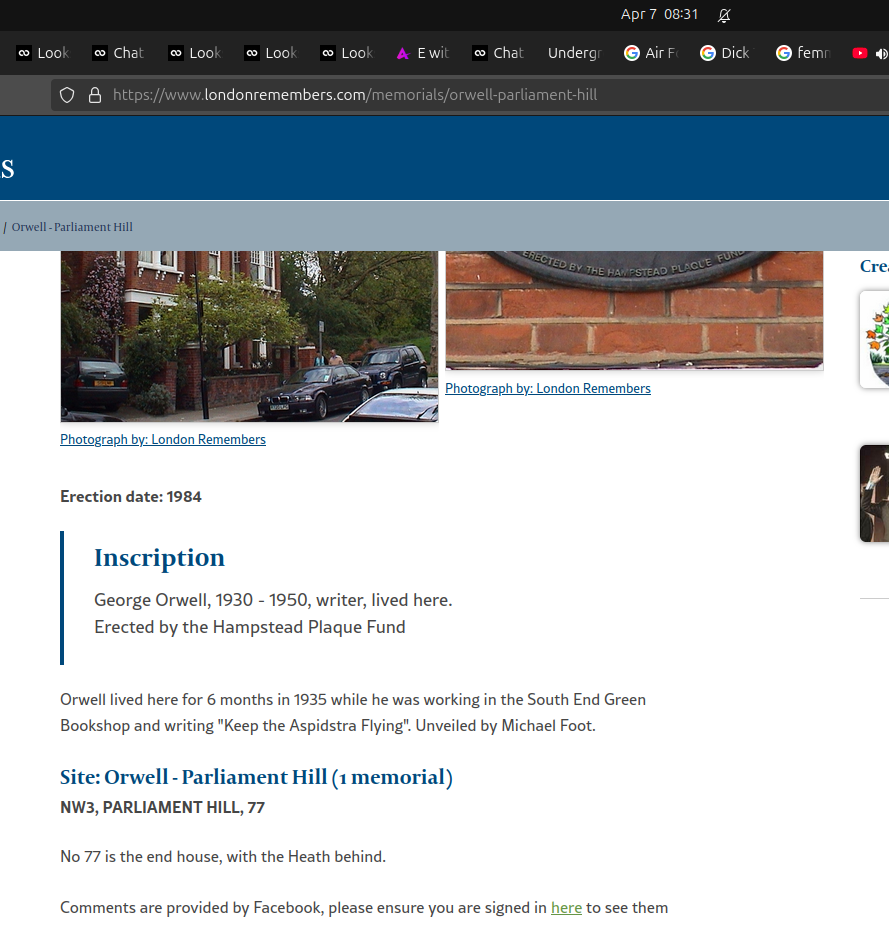Click 'George Orwell, 1930 - 1950' inscription line
This screenshot has height=948, width=889.
click(273, 600)
